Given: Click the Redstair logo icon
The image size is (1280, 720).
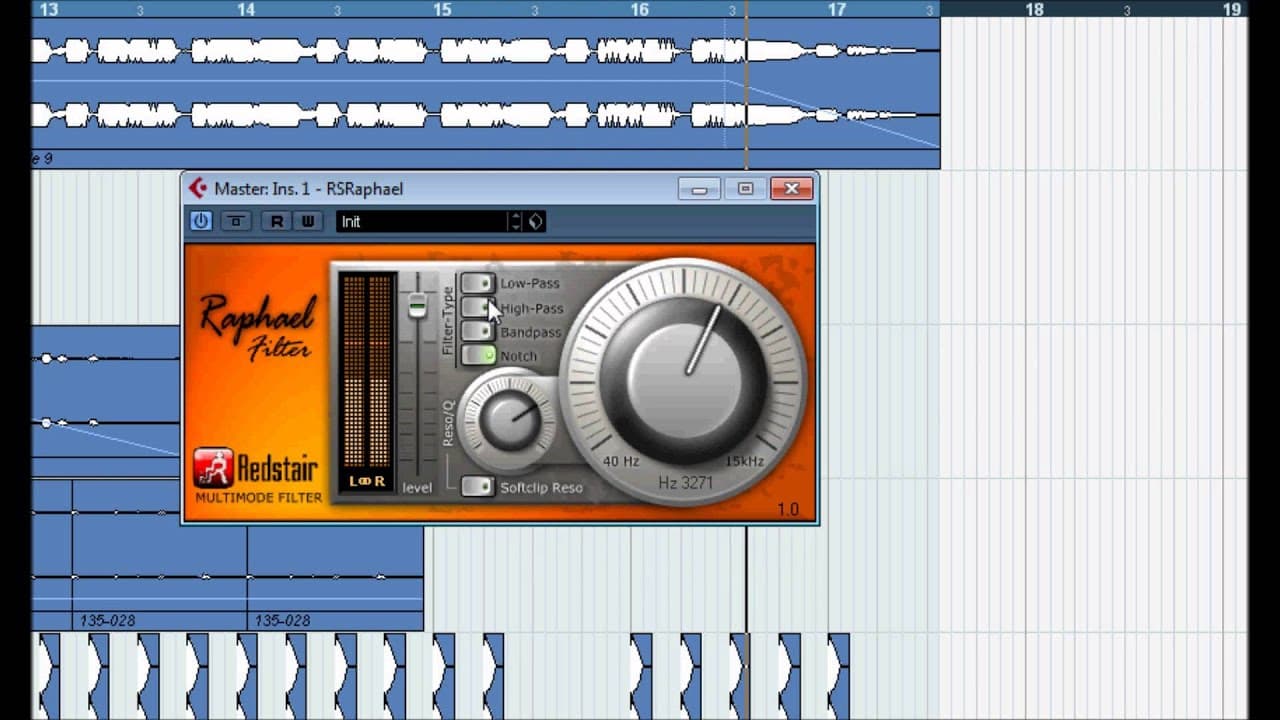Looking at the screenshot, I should point(213,468).
